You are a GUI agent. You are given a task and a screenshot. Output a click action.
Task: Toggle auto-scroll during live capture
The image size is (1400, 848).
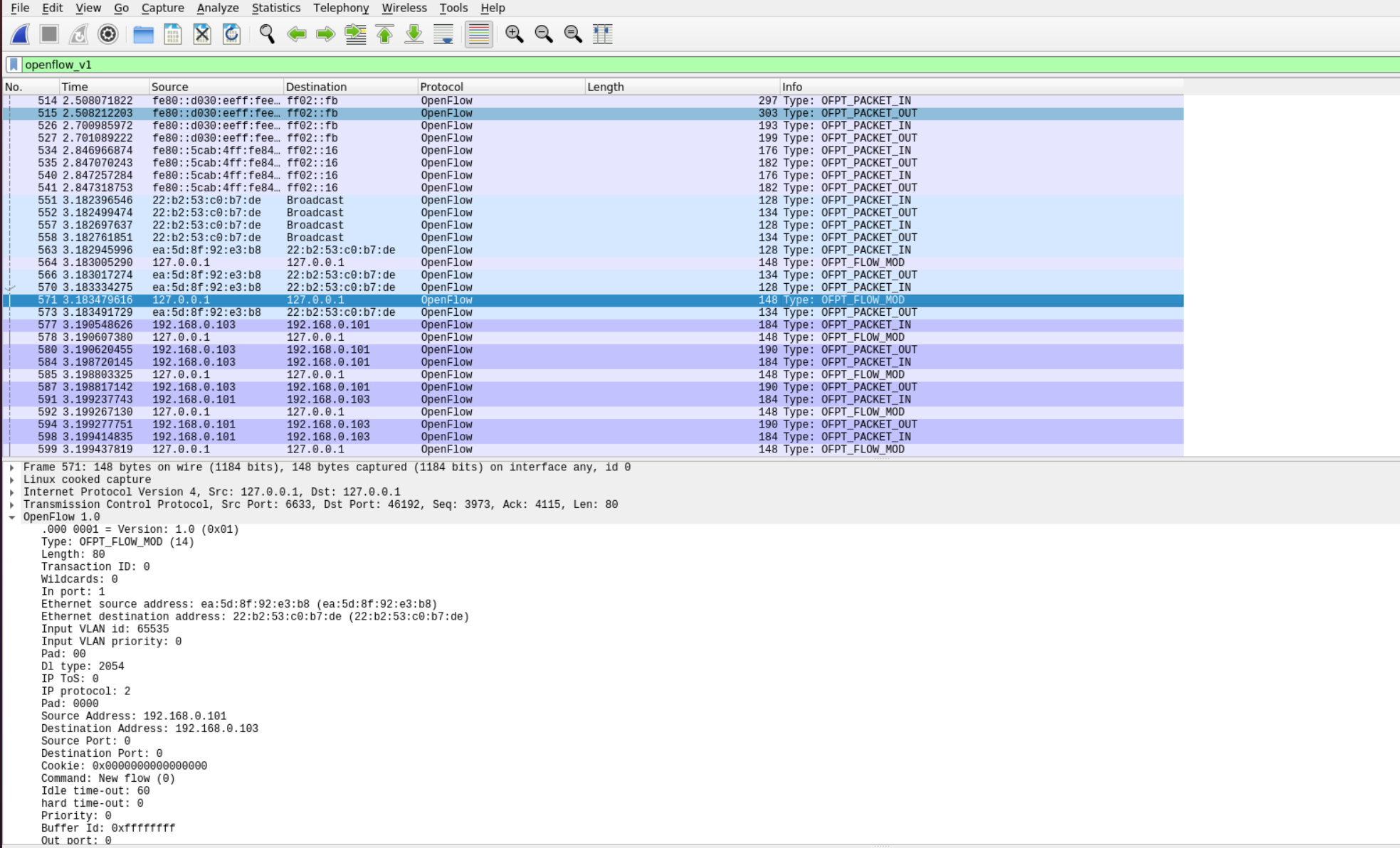pos(443,34)
